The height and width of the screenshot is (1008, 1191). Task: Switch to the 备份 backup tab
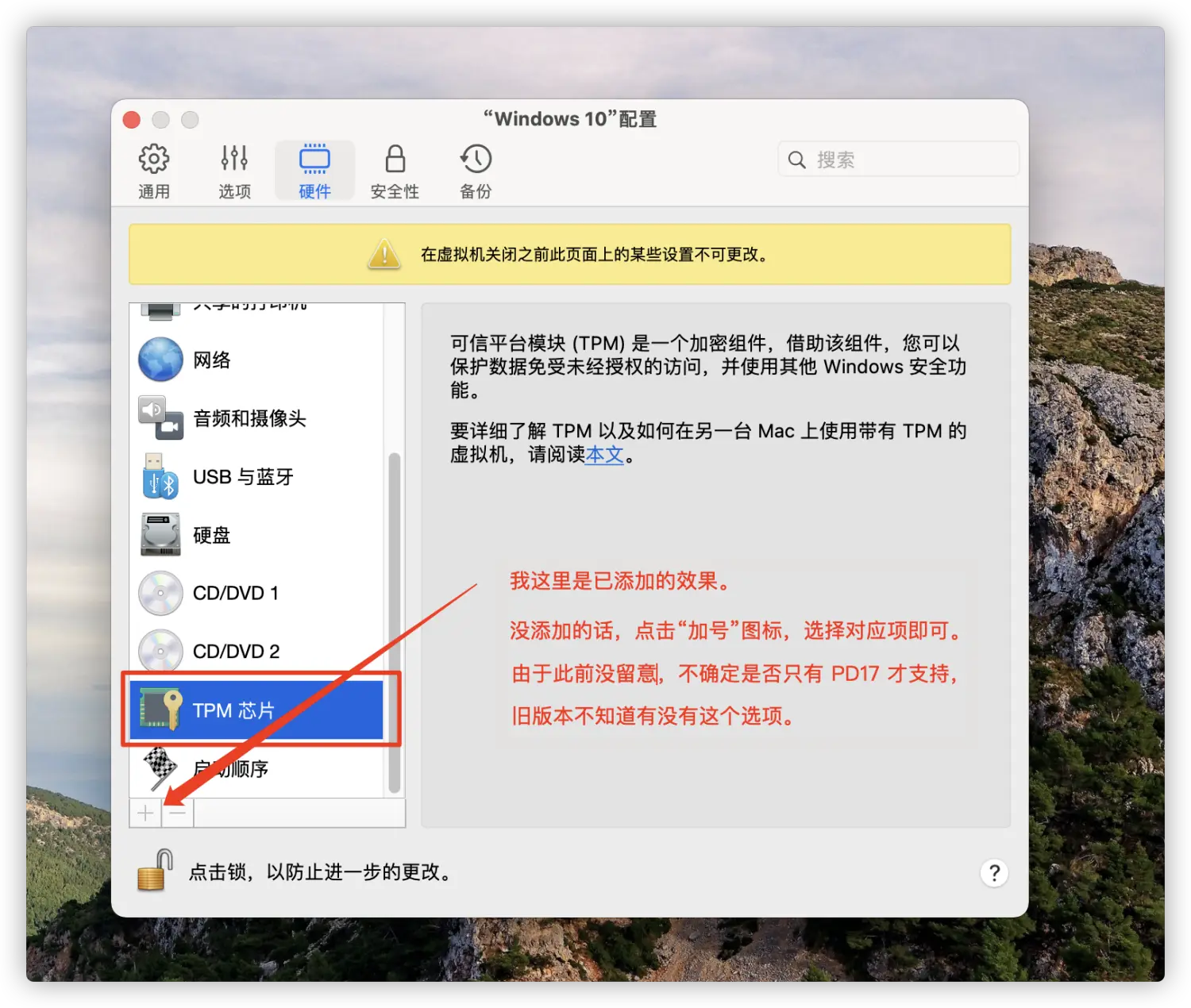[x=476, y=171]
